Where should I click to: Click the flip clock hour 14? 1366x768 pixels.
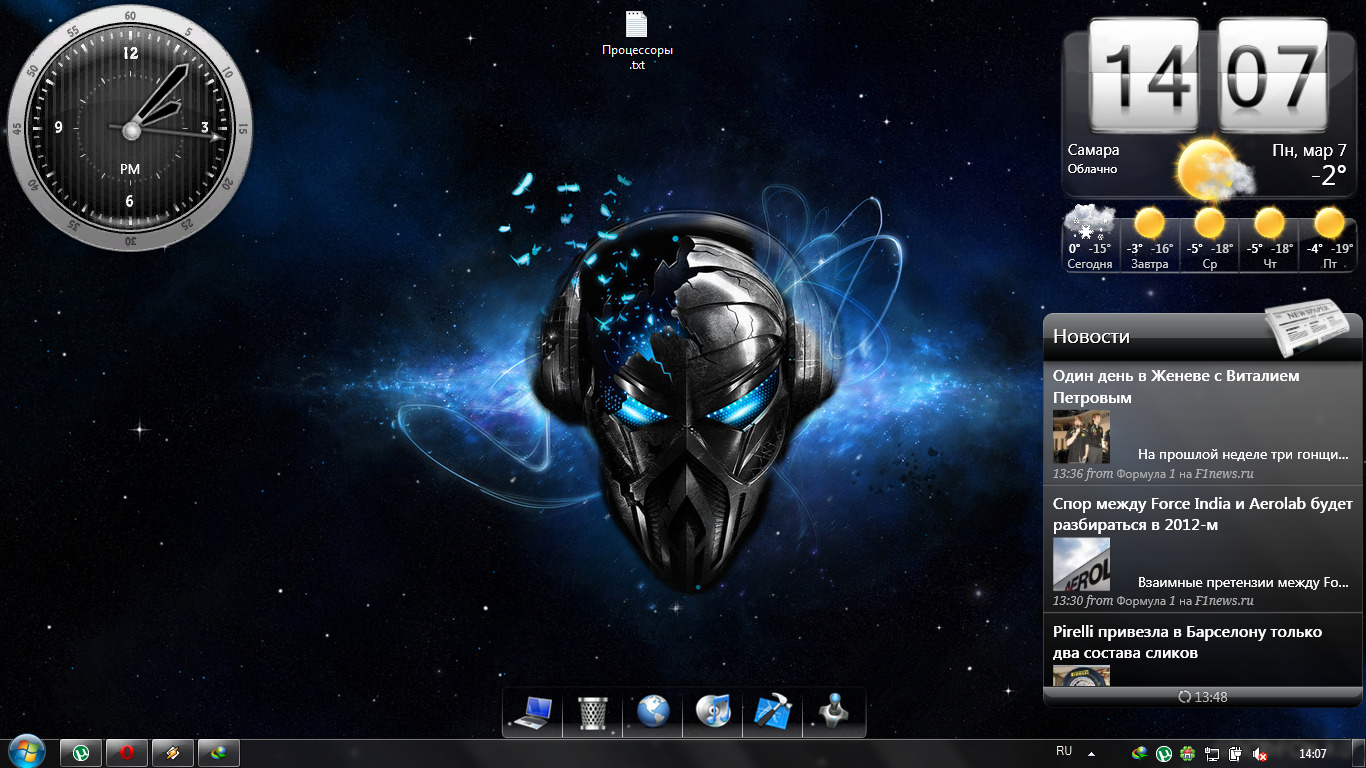pyautogui.click(x=1143, y=77)
